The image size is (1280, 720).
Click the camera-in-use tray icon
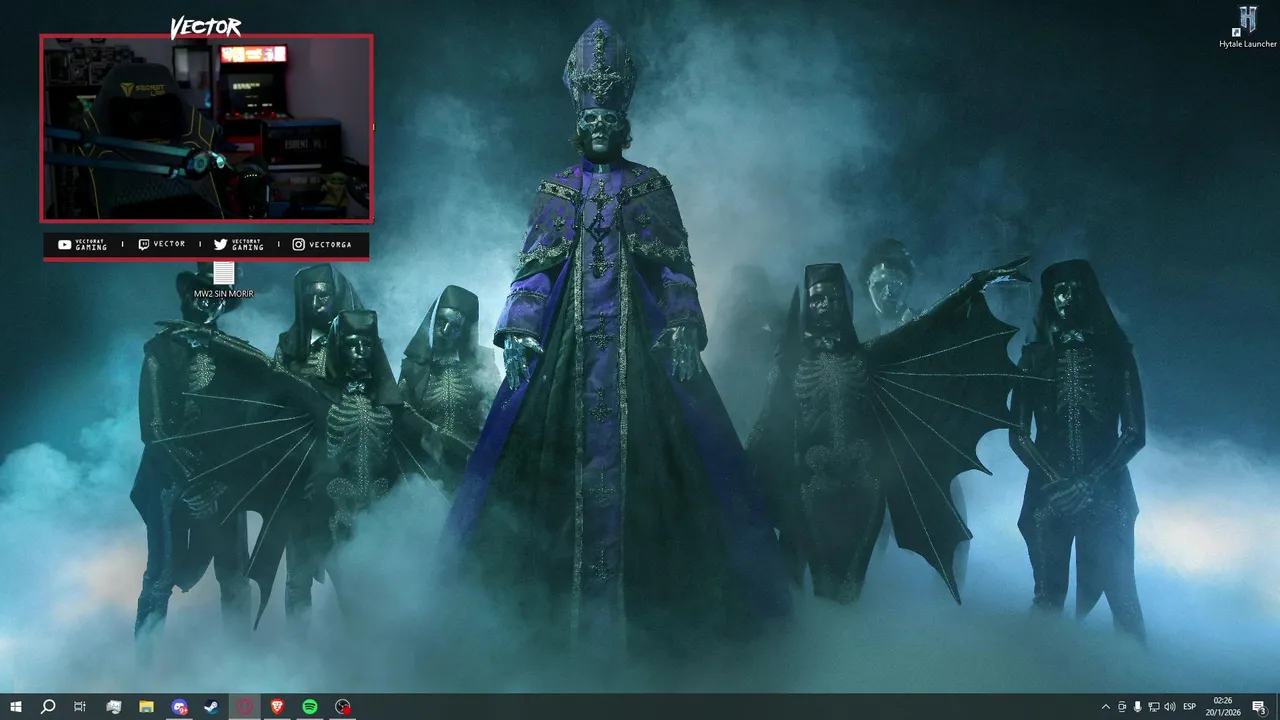[x=1121, y=707]
